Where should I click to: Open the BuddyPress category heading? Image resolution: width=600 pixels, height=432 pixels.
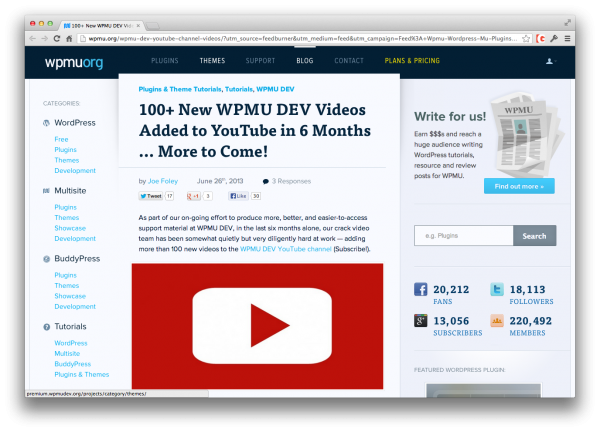click(x=77, y=259)
